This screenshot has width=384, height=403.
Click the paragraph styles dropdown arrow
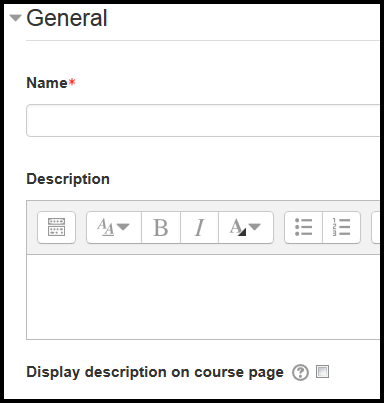123,227
